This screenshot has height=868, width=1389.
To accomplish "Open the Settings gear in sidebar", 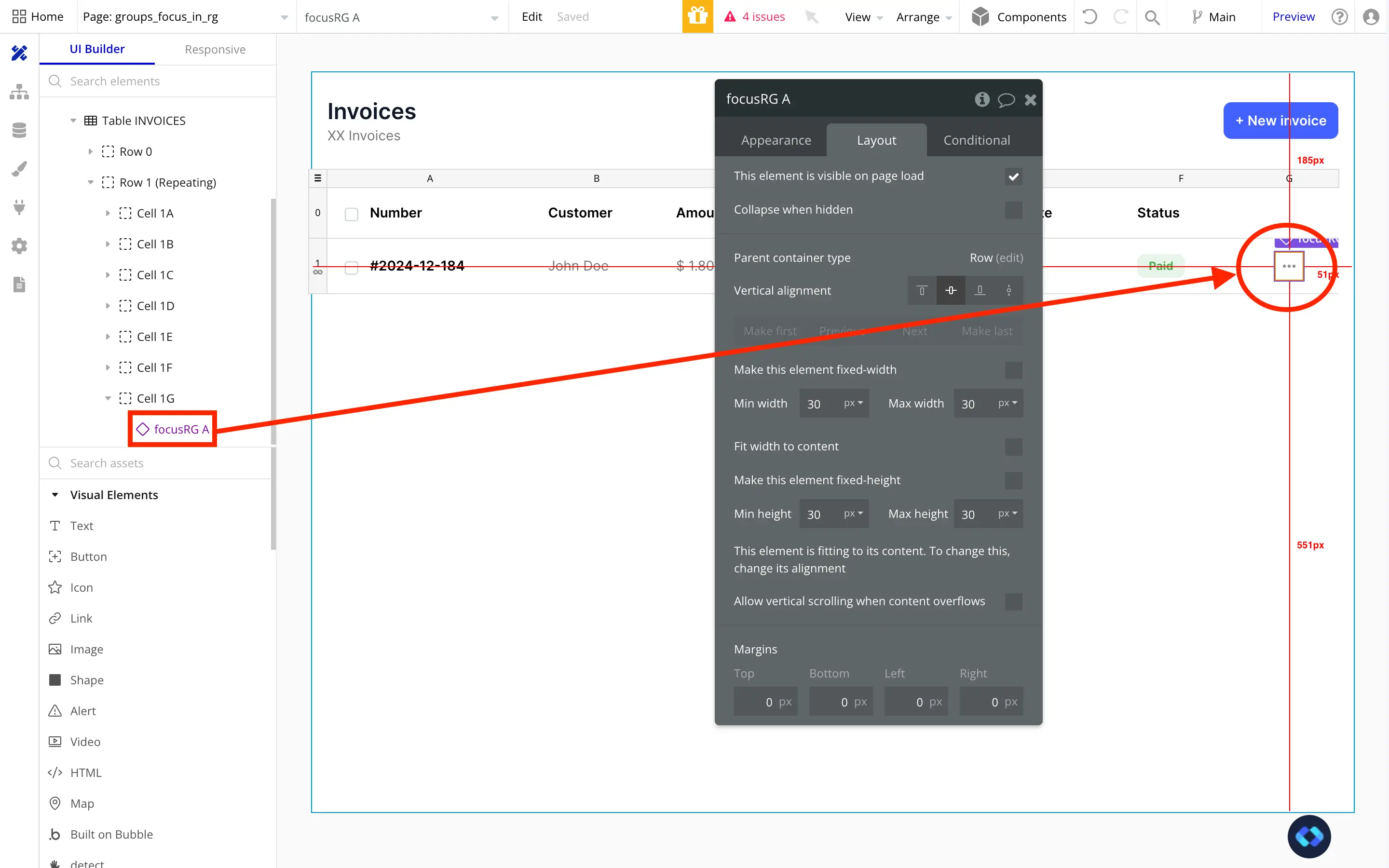I will tap(19, 246).
